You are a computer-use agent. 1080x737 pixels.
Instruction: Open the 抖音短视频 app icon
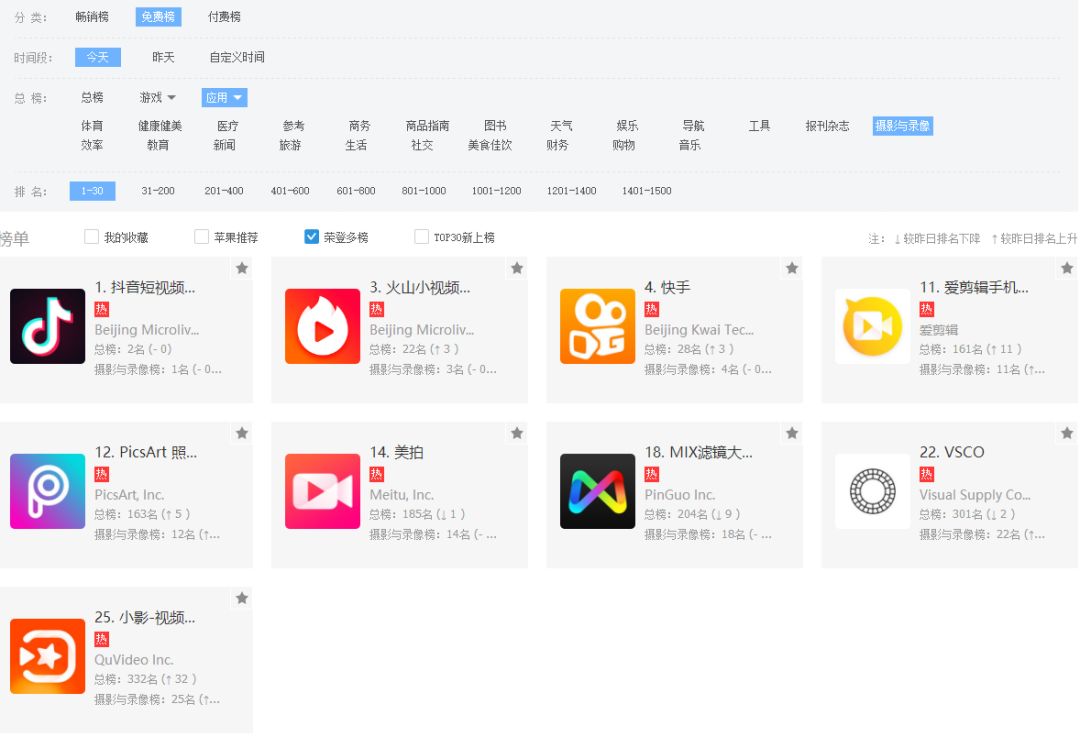click(46, 326)
